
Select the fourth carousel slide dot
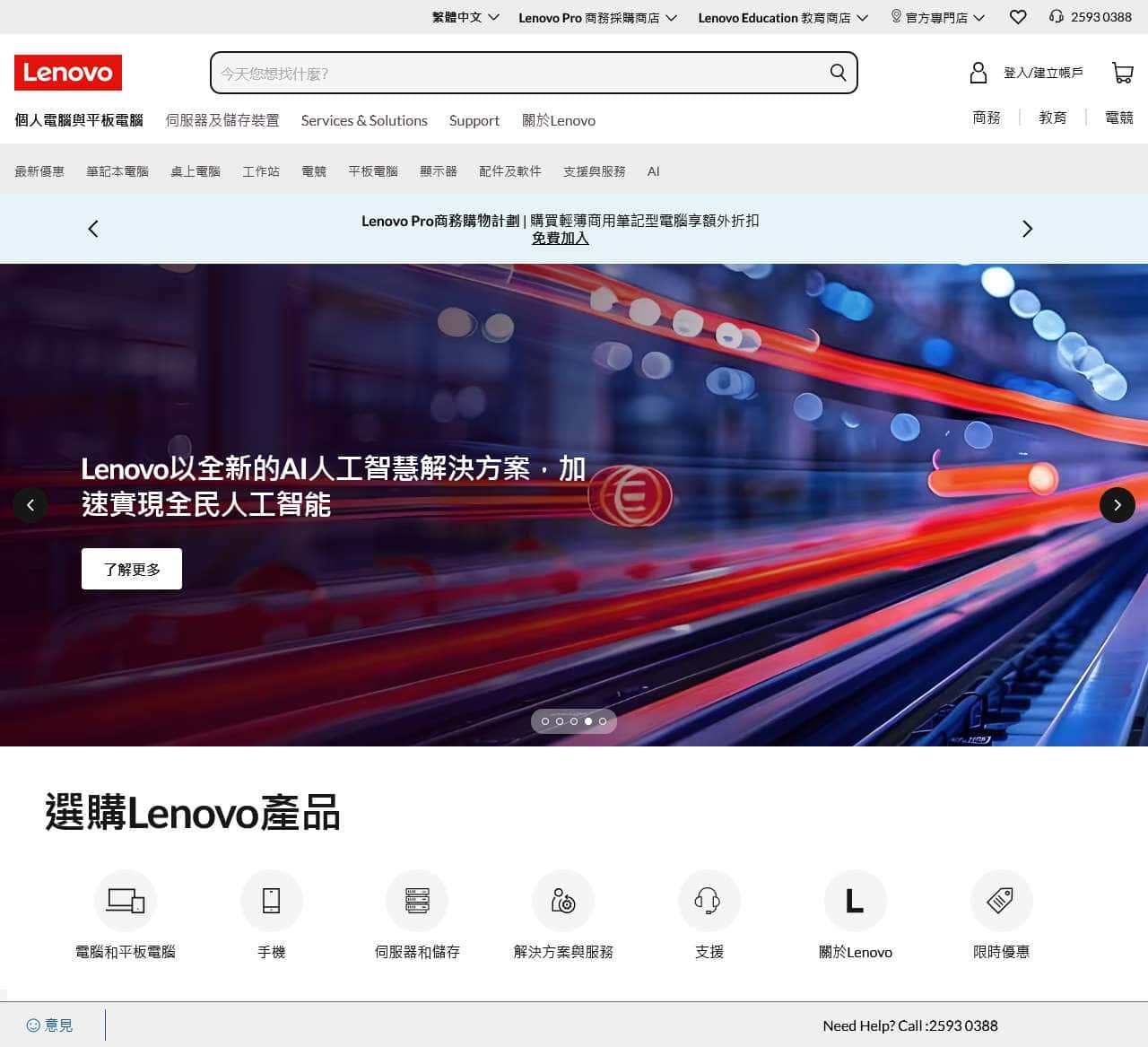point(588,721)
